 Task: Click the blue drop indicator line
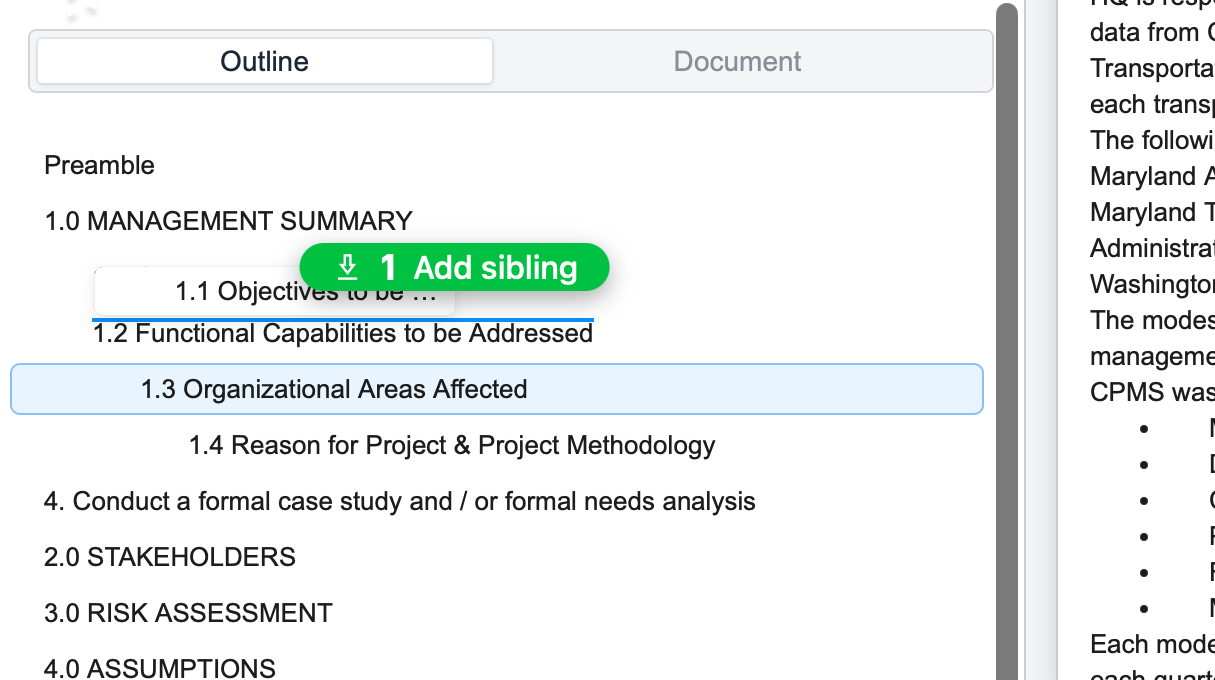tap(343, 320)
